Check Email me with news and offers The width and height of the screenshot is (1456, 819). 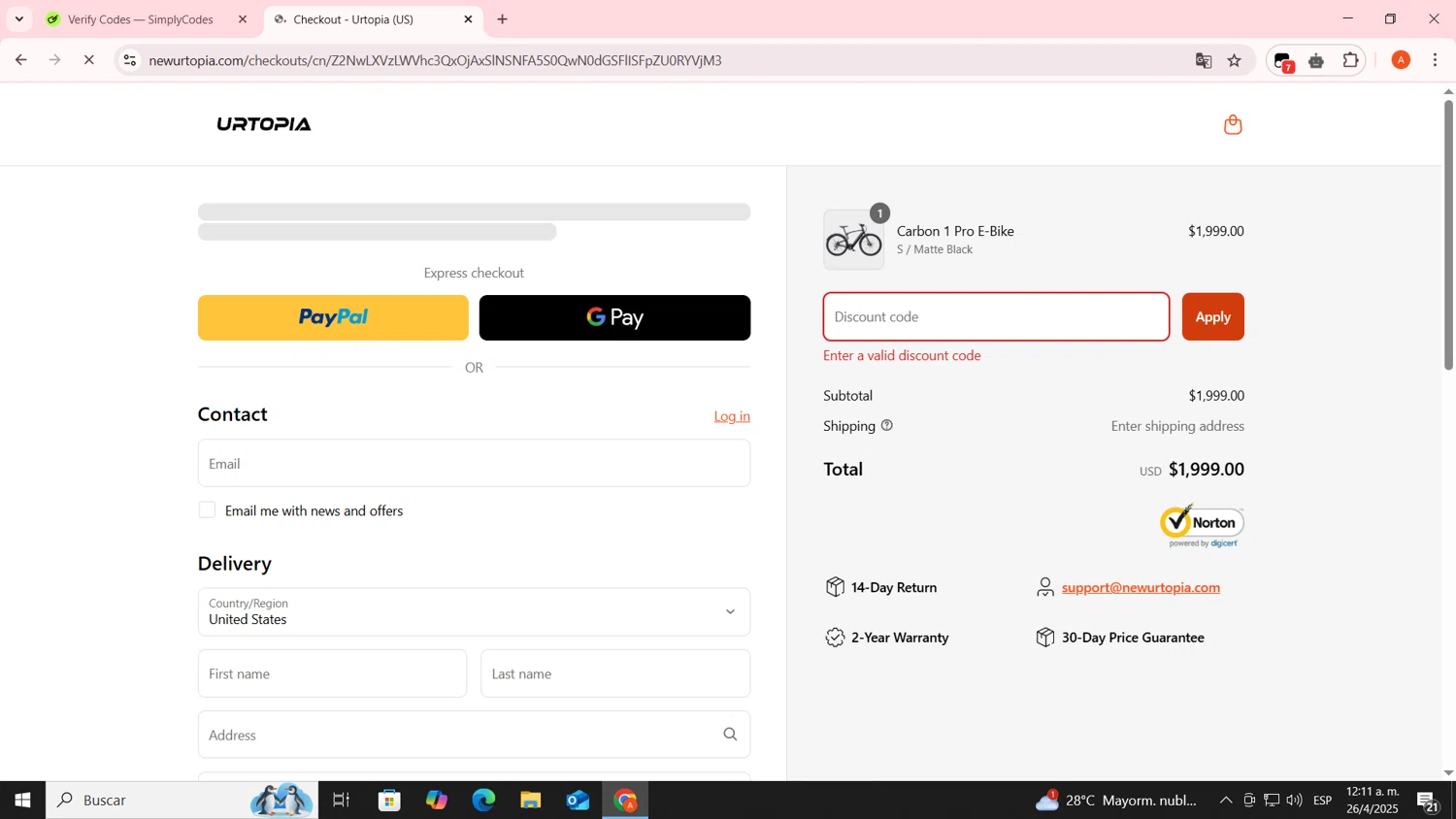coord(207,510)
